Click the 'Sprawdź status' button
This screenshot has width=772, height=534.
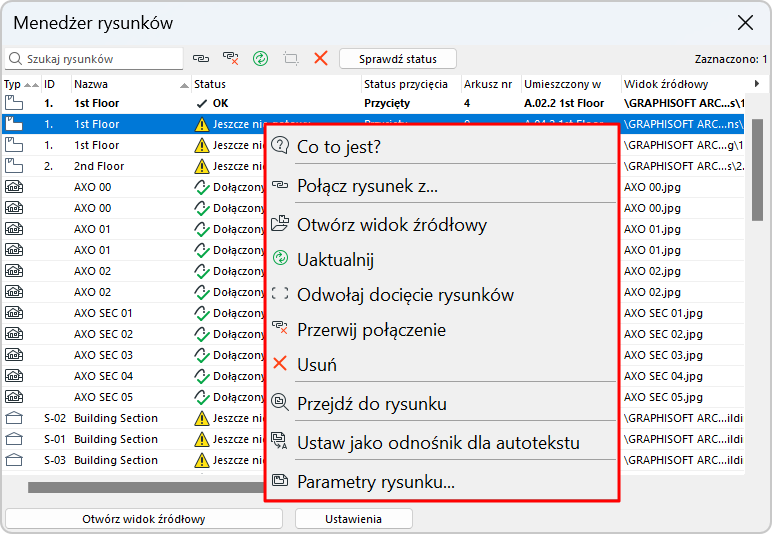click(398, 59)
